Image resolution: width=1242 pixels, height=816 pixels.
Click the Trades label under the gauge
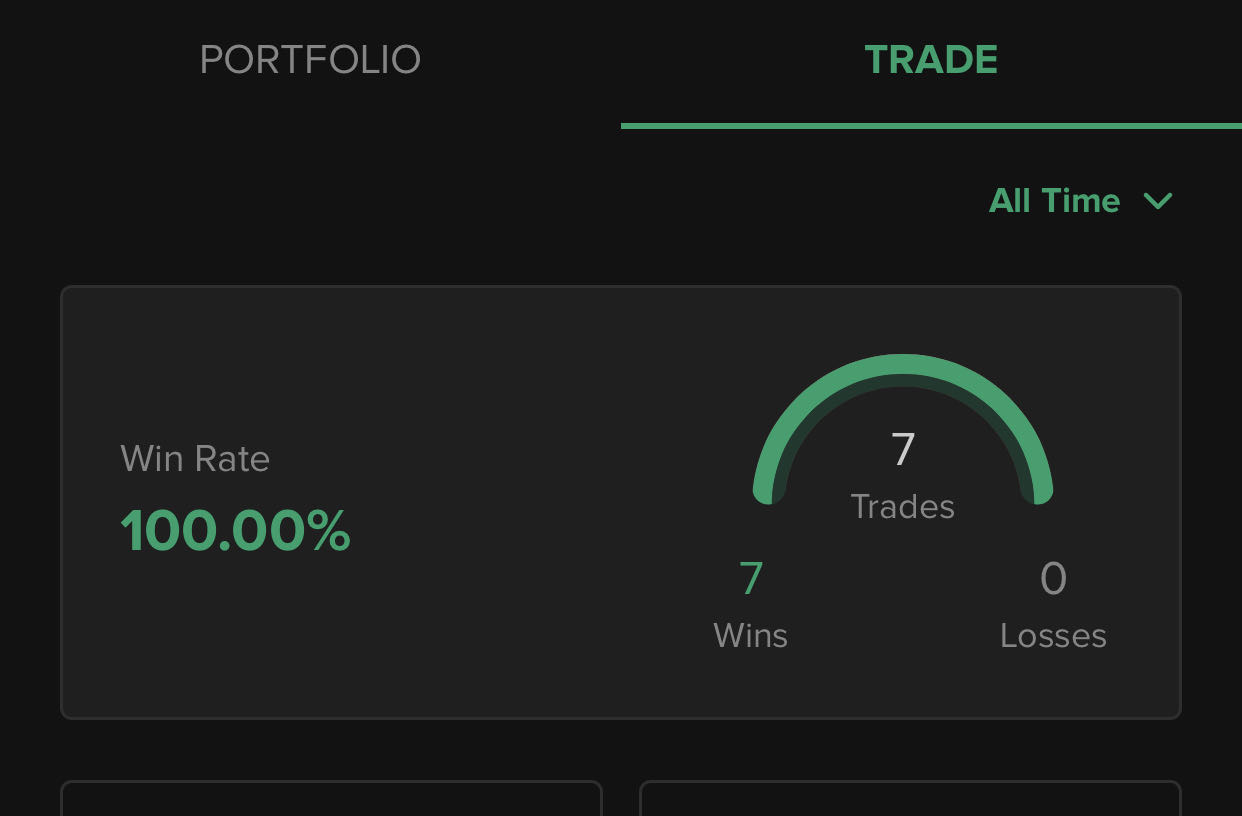click(x=903, y=507)
